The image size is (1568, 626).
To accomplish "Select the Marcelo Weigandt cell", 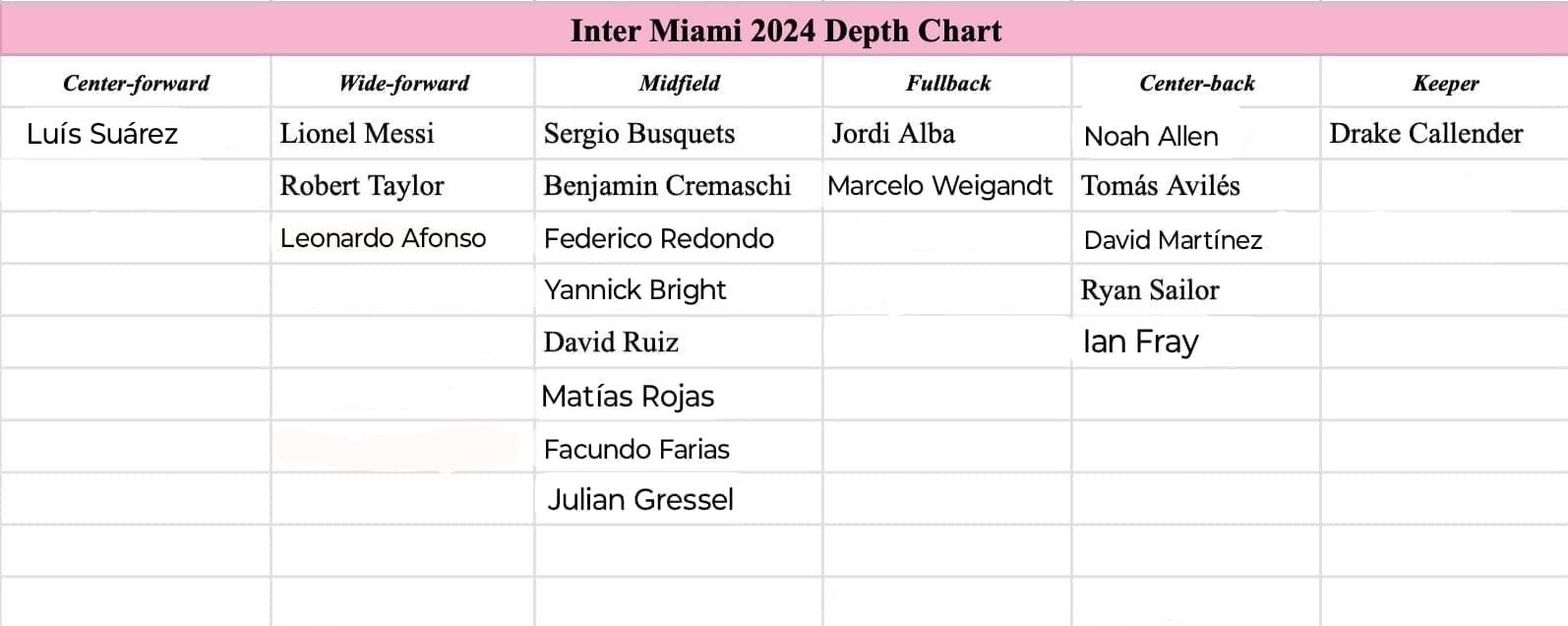I will pyautogui.click(x=947, y=186).
